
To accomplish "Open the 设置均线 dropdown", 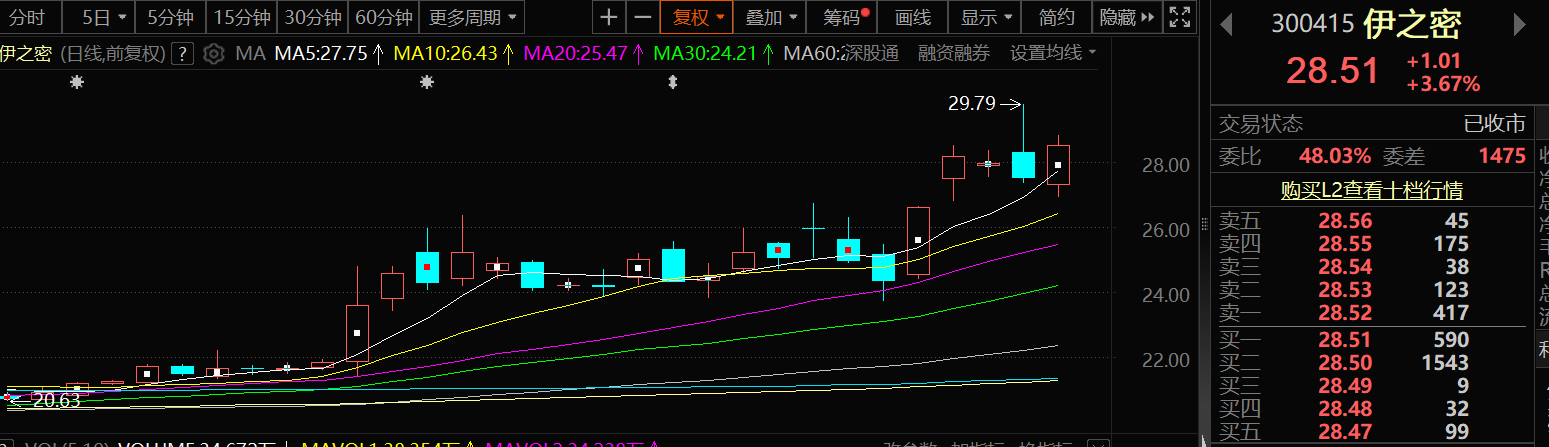I will (1052, 53).
